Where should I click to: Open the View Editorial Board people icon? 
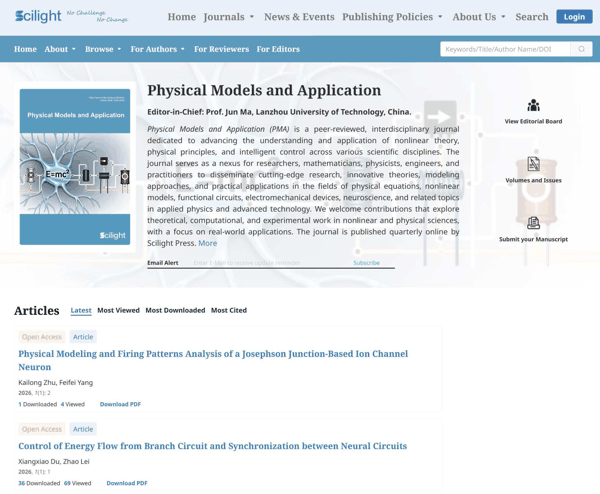533,105
